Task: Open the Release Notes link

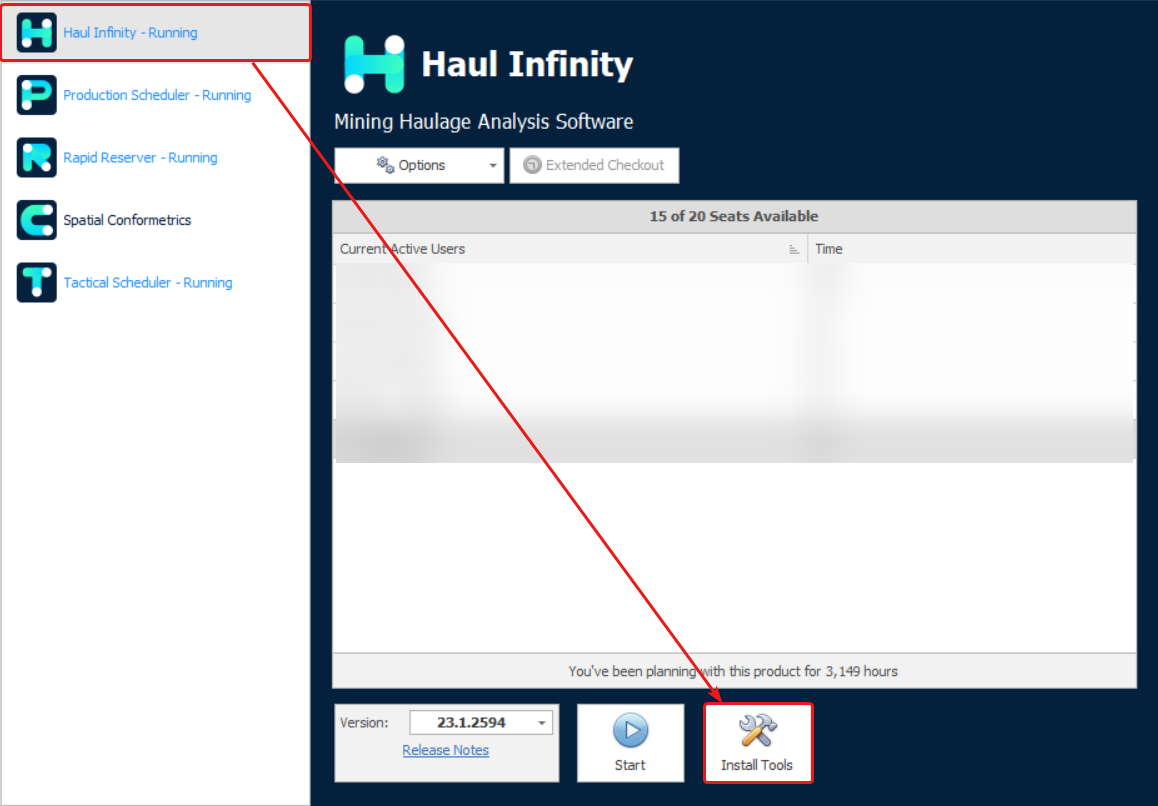Action: point(445,750)
